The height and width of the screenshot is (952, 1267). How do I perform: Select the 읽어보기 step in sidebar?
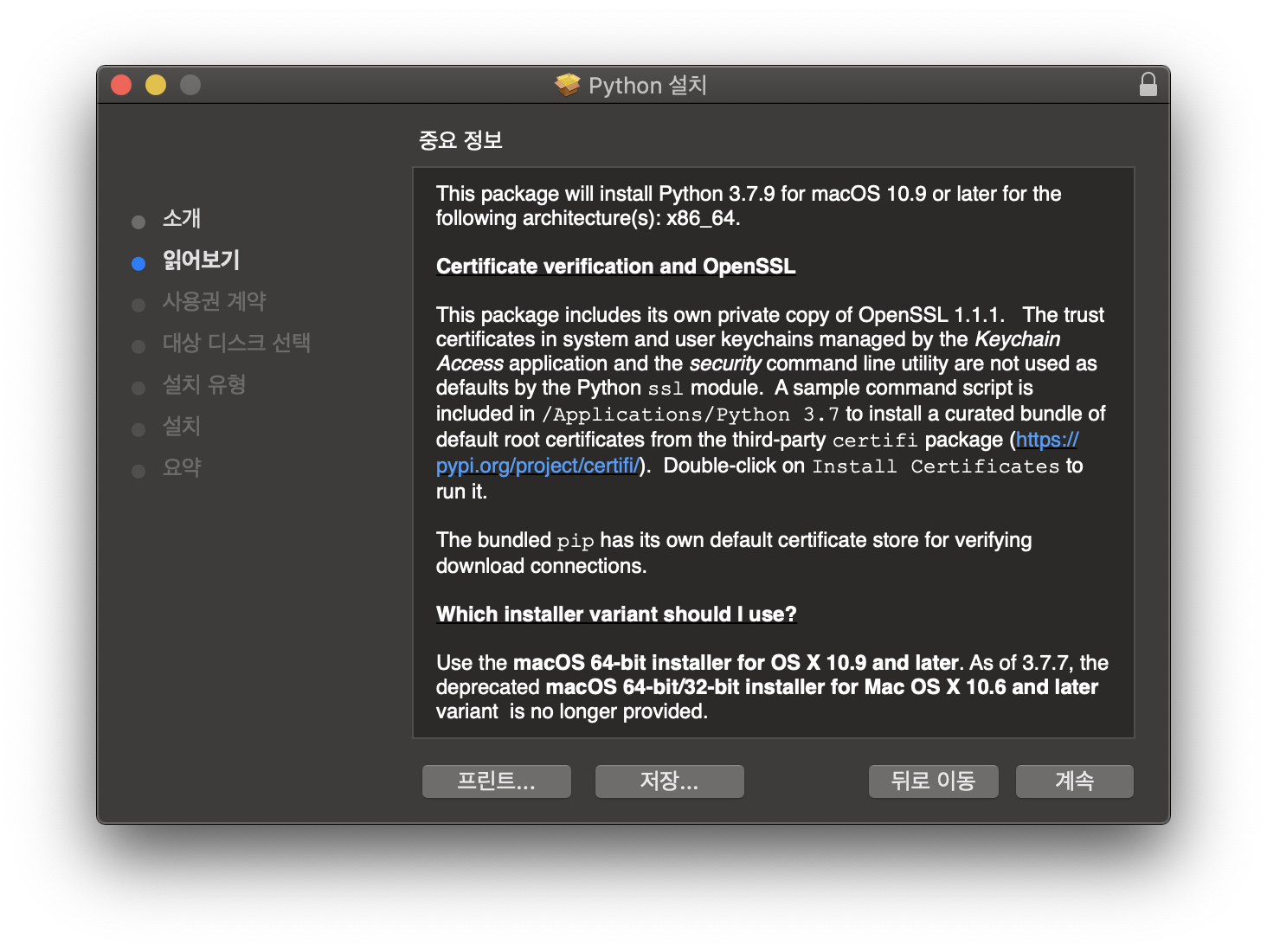[201, 260]
